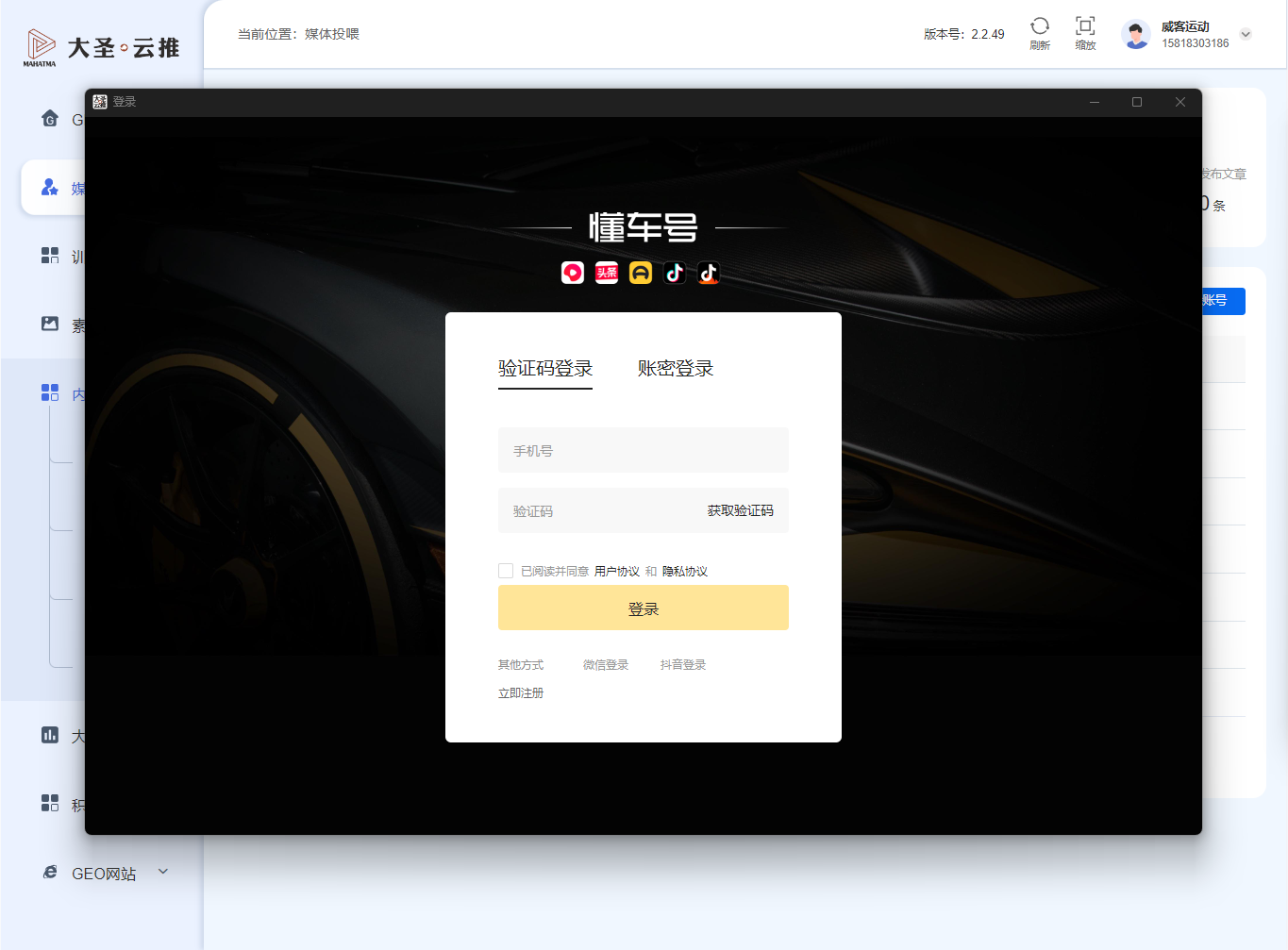The image size is (1288, 950).
Task: Click the 当前位置: 媒体投喂 breadcrumb text
Action: (x=298, y=34)
